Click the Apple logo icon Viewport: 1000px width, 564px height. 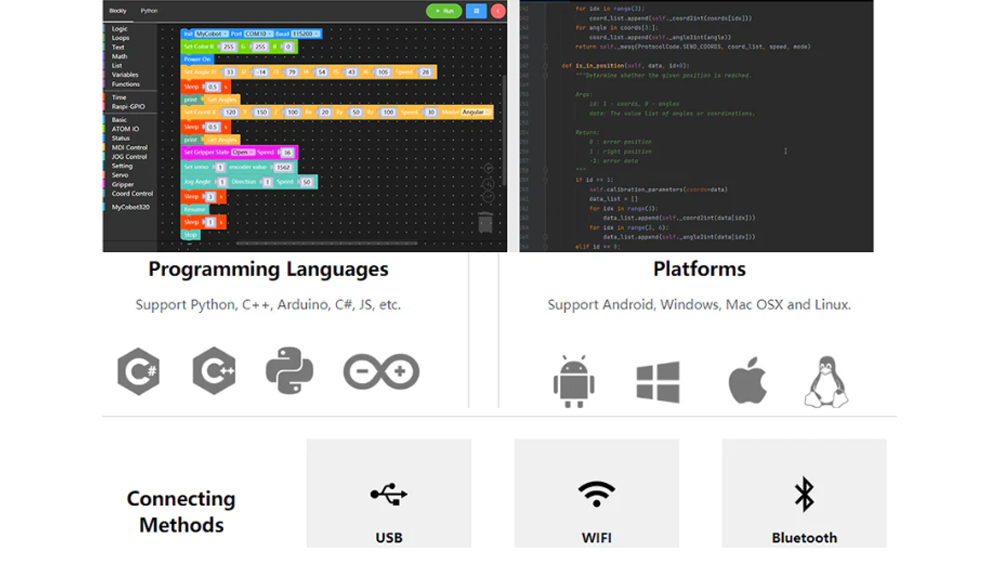pyautogui.click(x=747, y=380)
